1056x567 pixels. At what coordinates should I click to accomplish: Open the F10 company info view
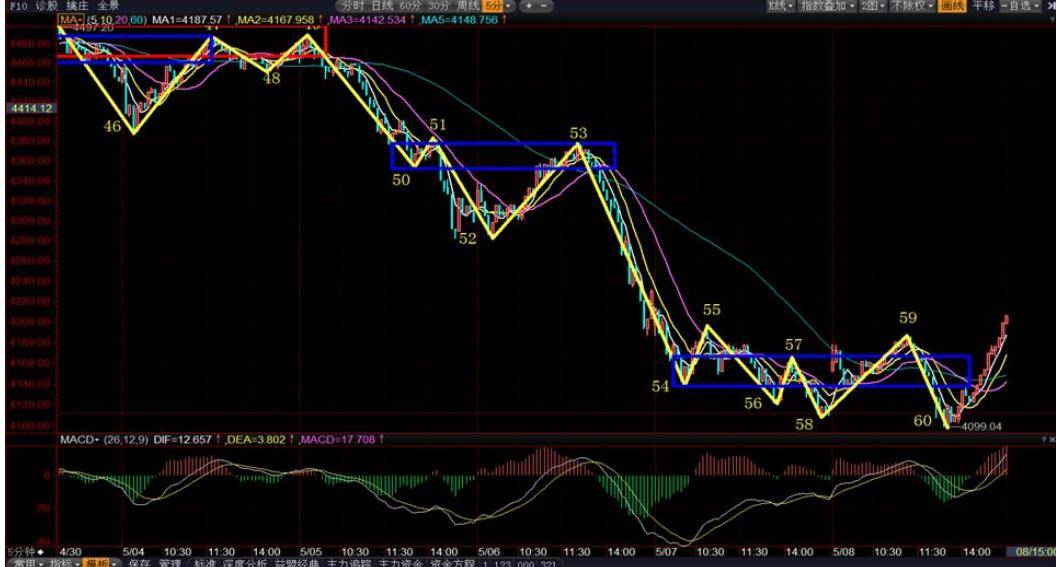(18, 6)
